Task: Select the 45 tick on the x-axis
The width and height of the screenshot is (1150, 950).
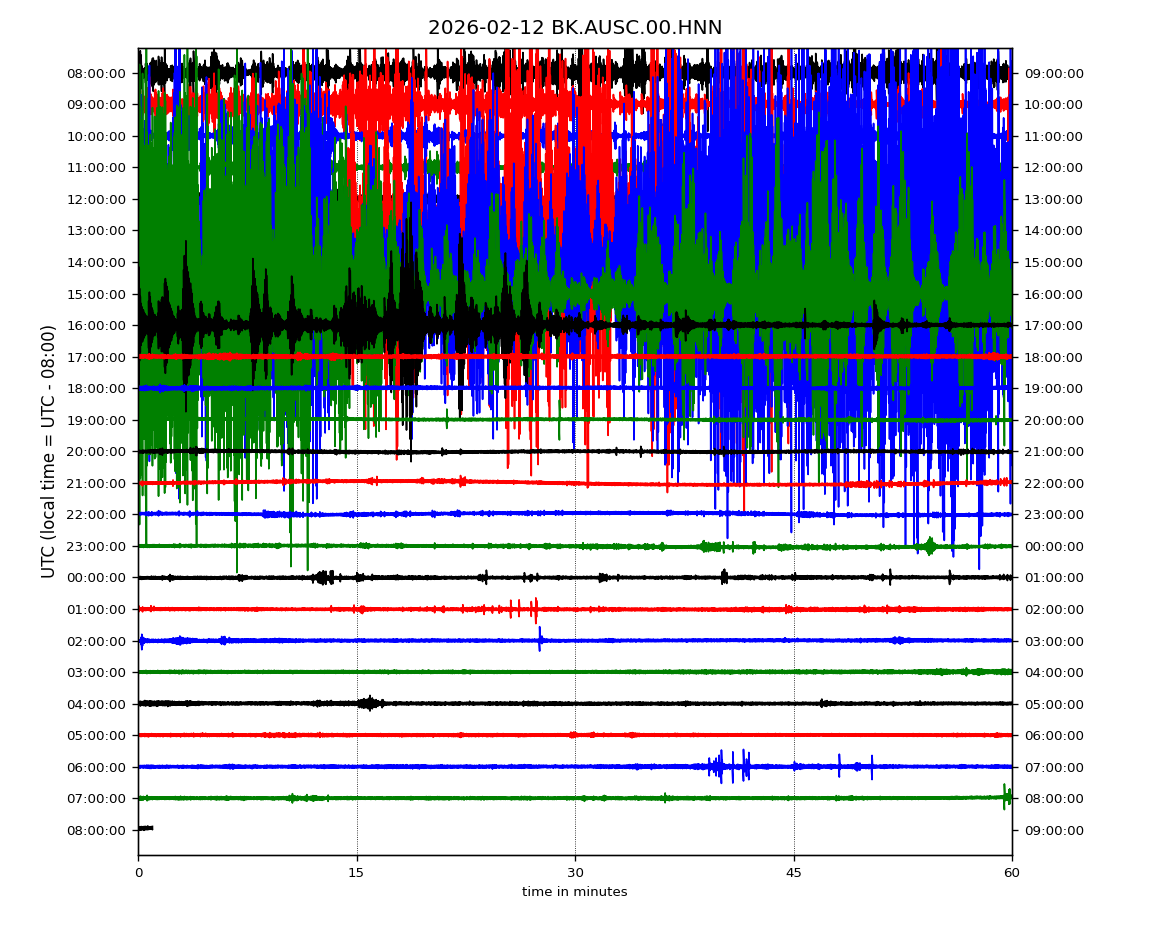Action: click(x=794, y=873)
